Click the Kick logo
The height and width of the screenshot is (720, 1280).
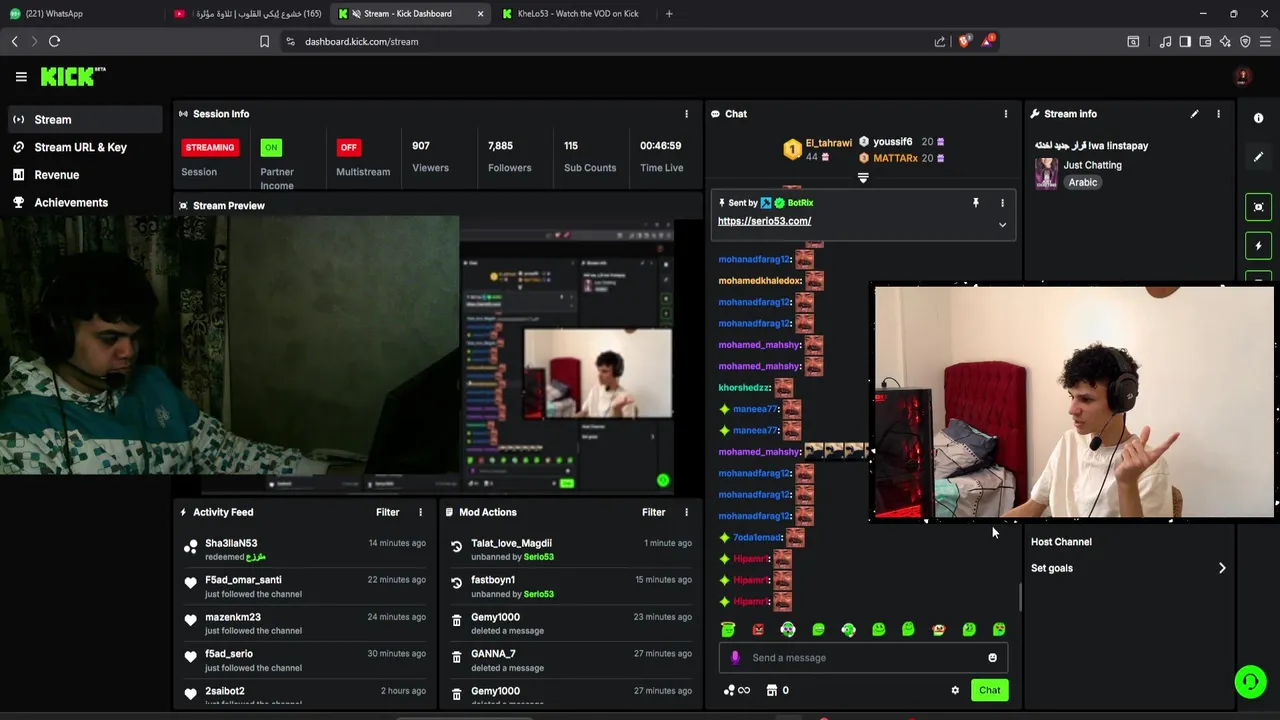tap(72, 76)
